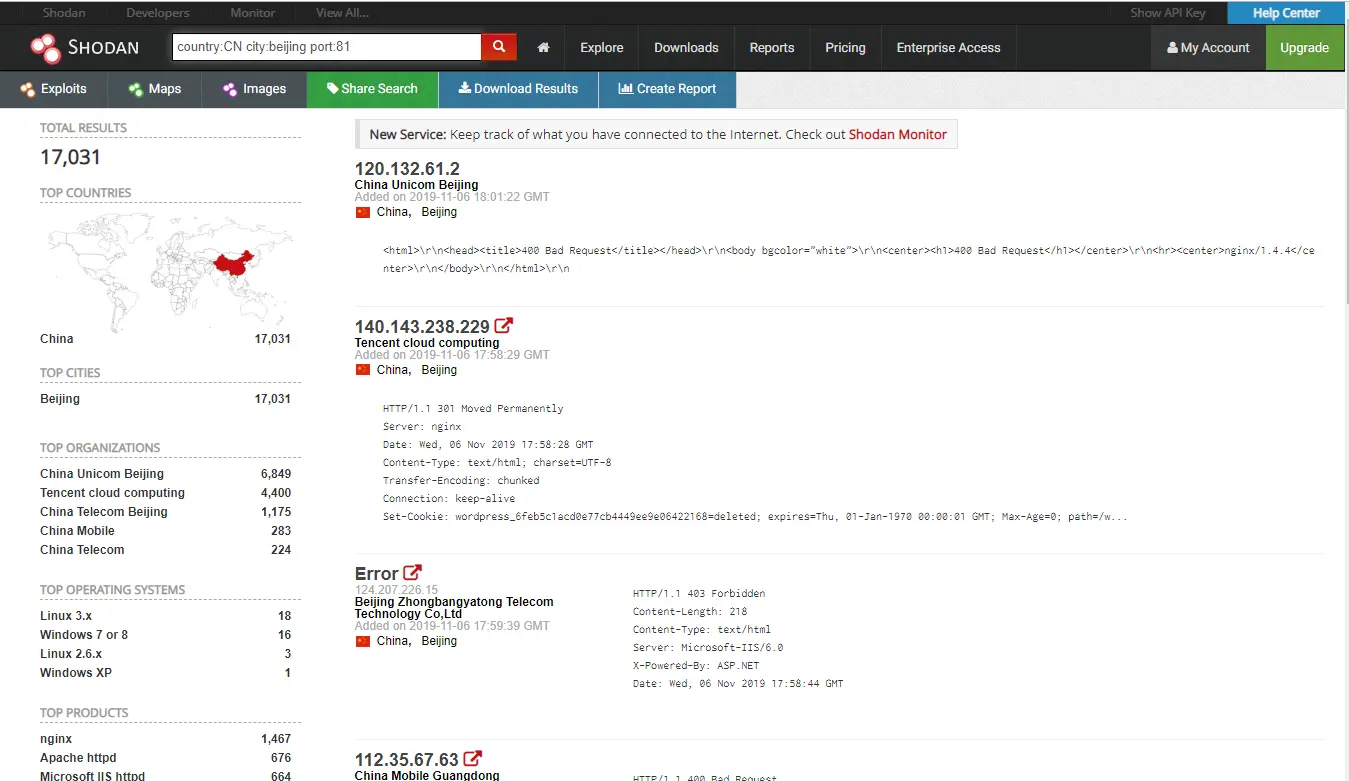The width and height of the screenshot is (1349, 781).
Task: Filter by Microsoft IIS httpd product
Action: coord(92,776)
